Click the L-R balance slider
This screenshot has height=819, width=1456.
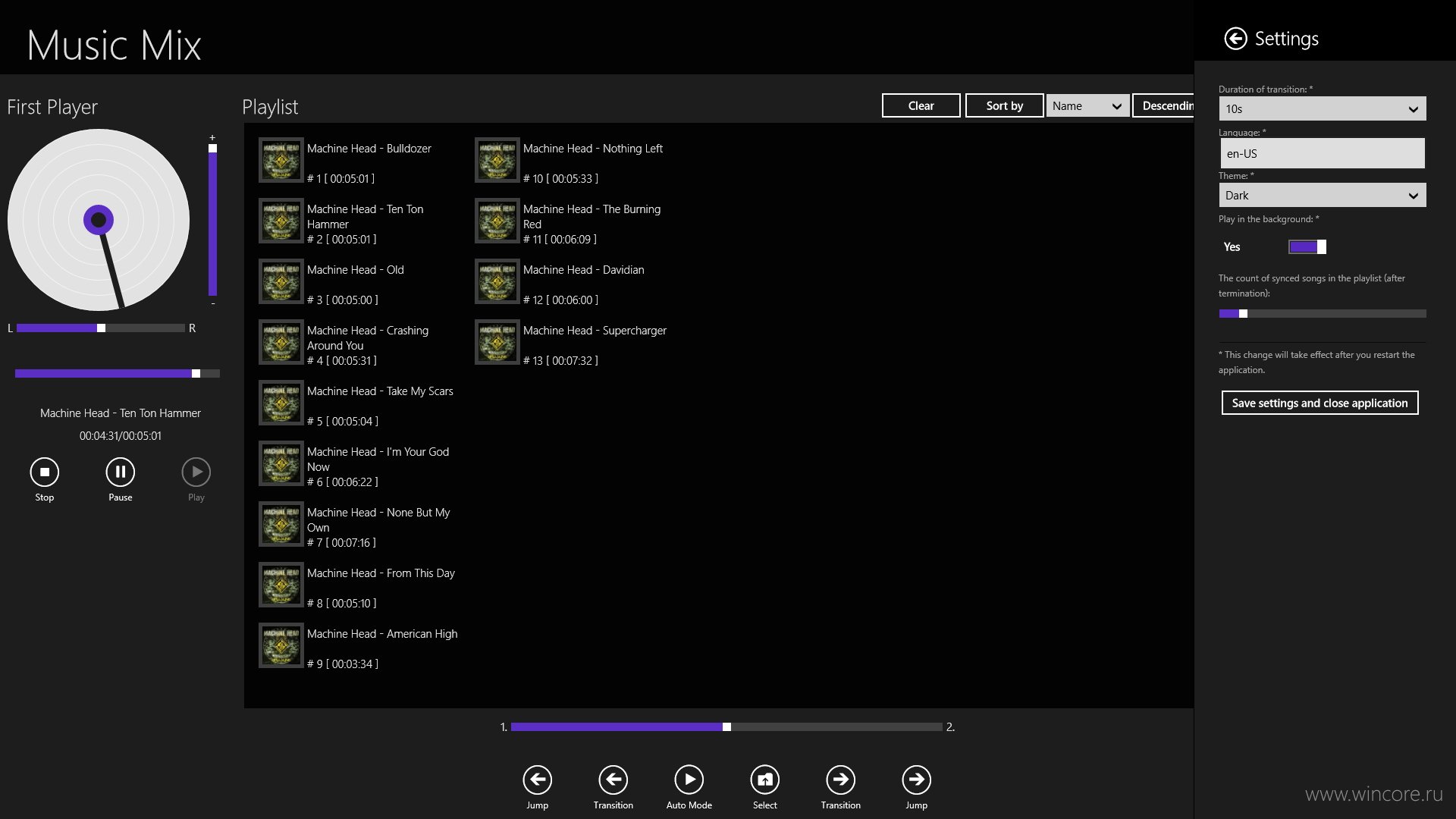click(101, 328)
